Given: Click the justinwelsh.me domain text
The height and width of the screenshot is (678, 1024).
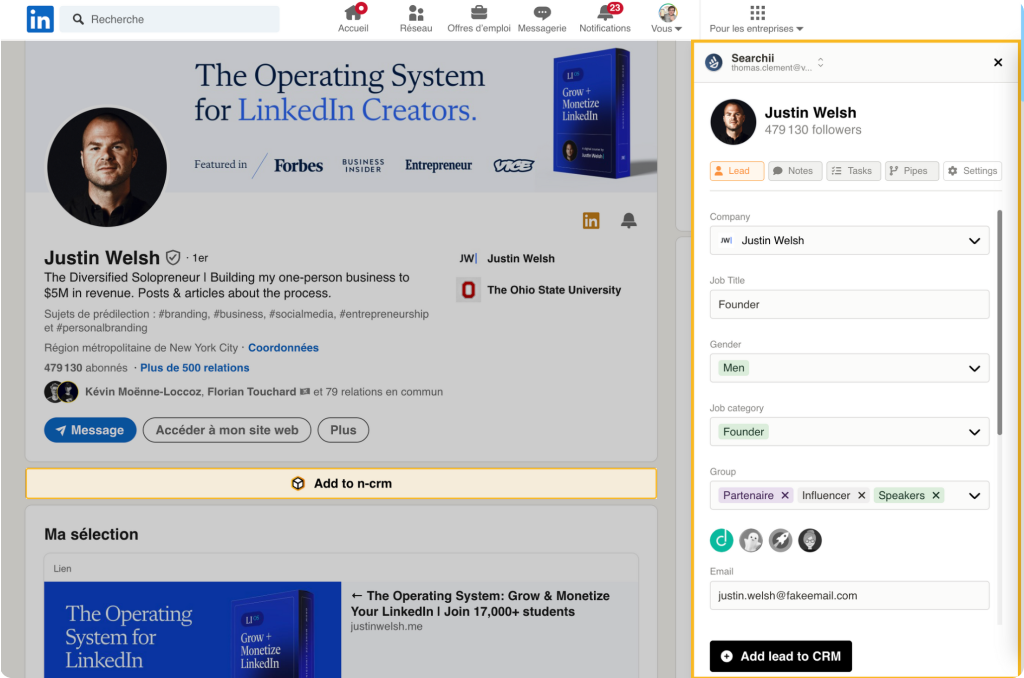Looking at the screenshot, I should 387,626.
